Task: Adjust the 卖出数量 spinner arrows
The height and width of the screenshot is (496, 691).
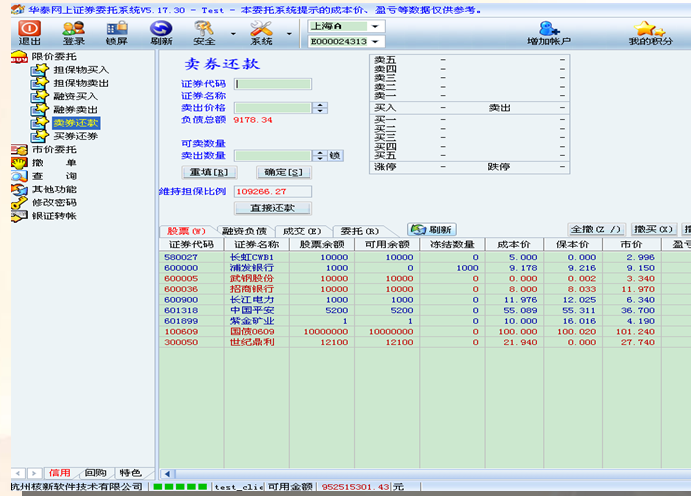Action: click(320, 155)
